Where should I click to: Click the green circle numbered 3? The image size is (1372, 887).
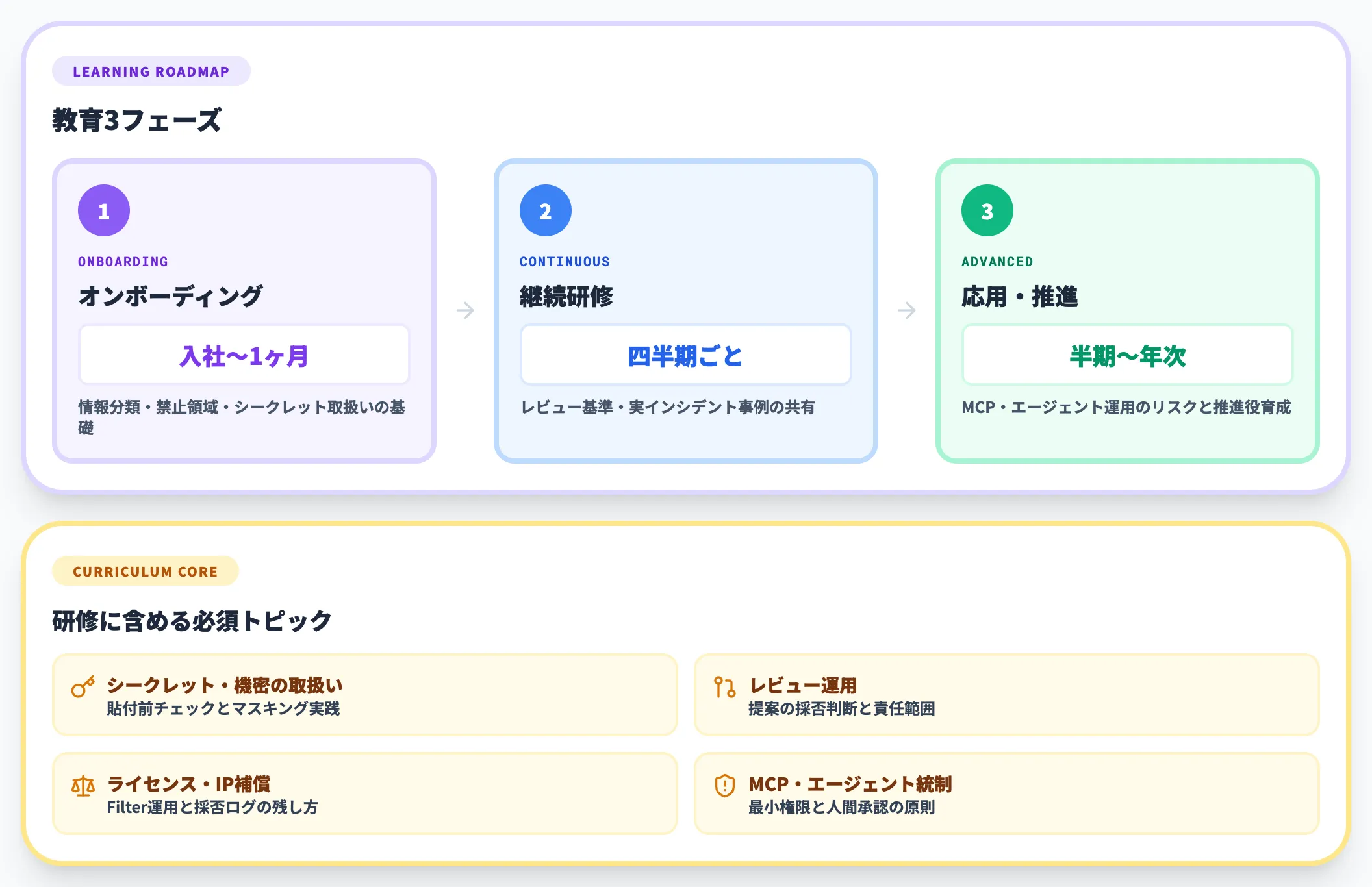[x=987, y=210]
